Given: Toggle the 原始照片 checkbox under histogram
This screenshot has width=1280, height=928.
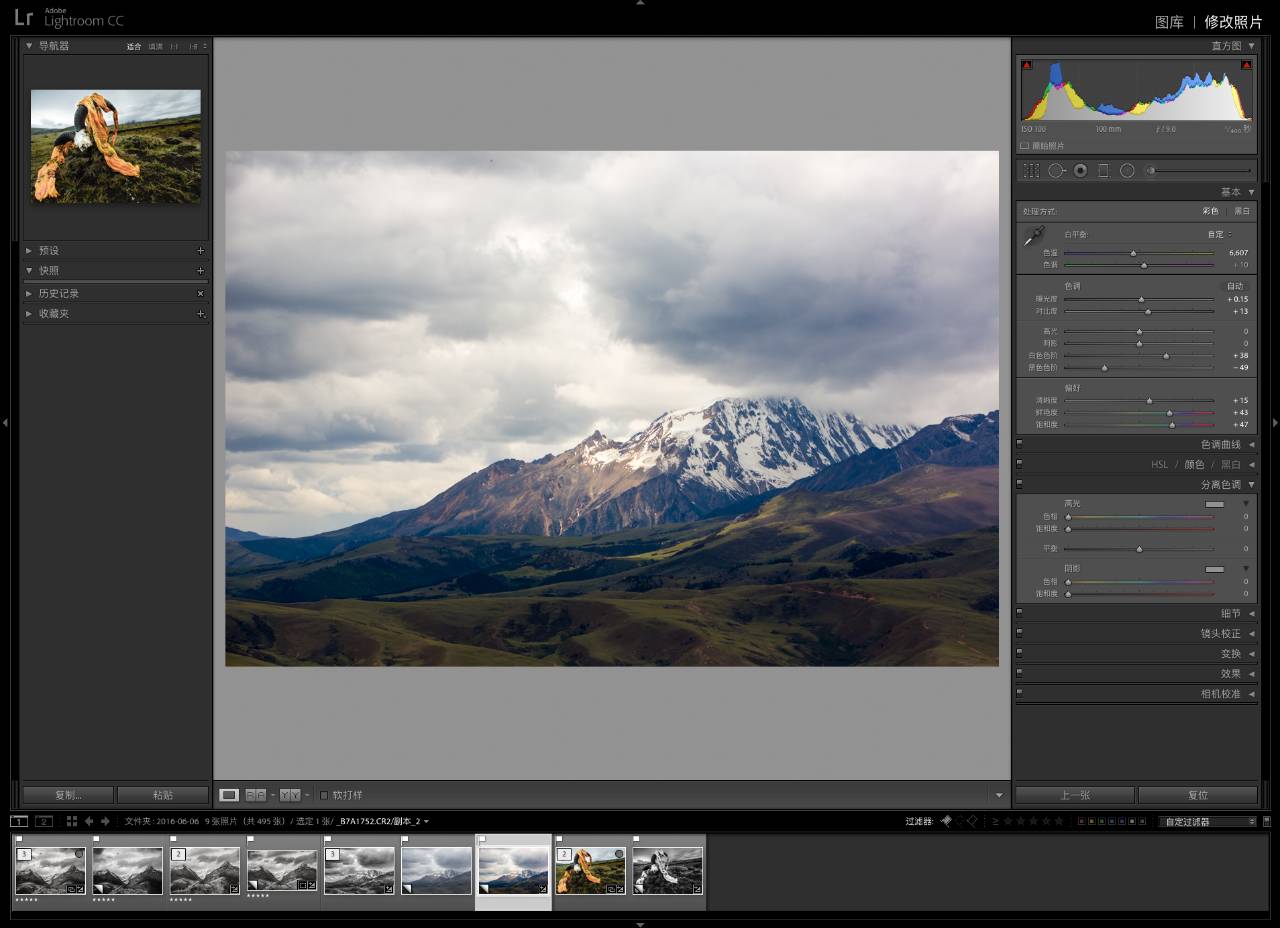Looking at the screenshot, I should pyautogui.click(x=1025, y=146).
